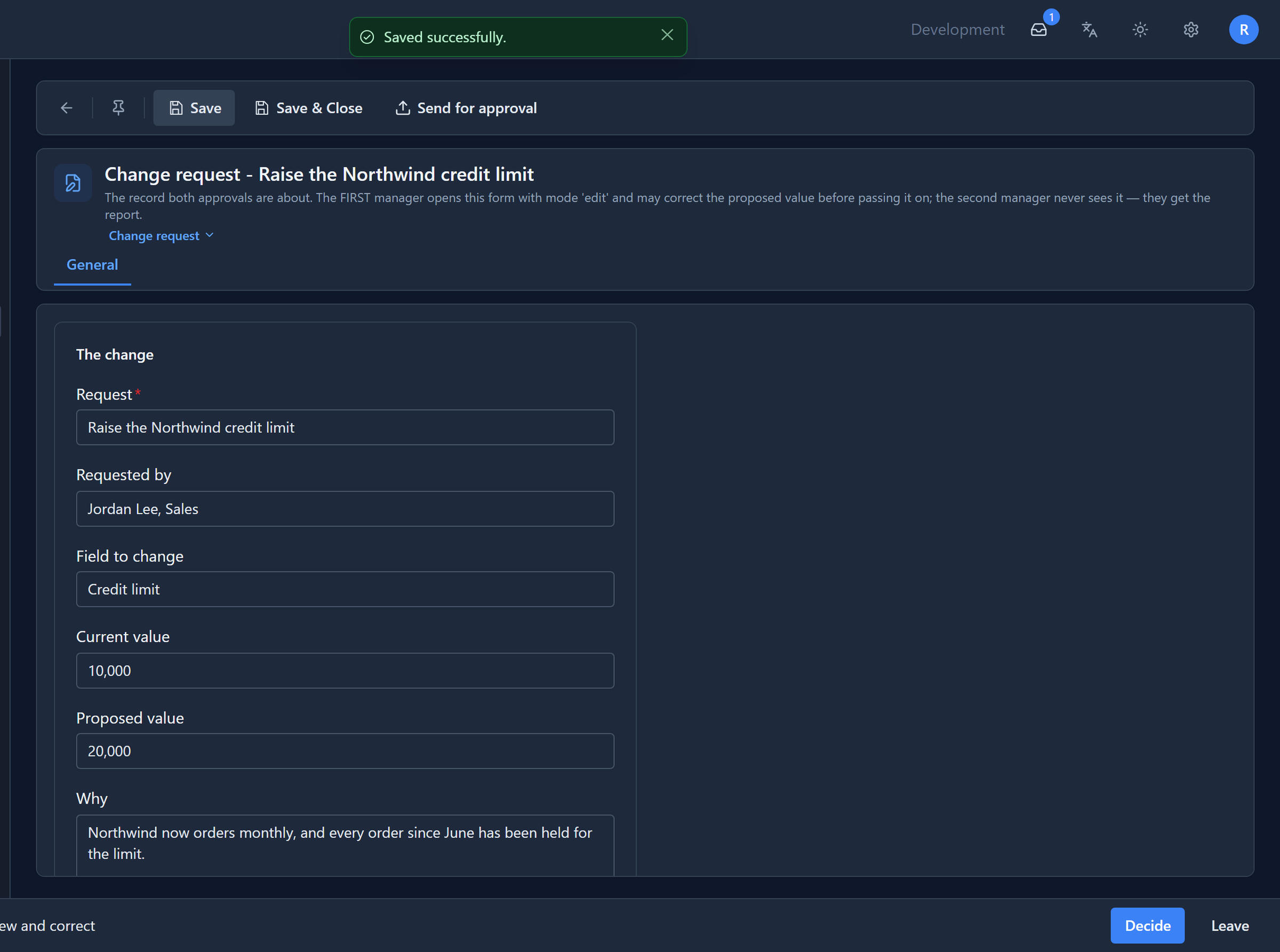
Task: Open the R user avatar menu
Action: click(x=1244, y=29)
